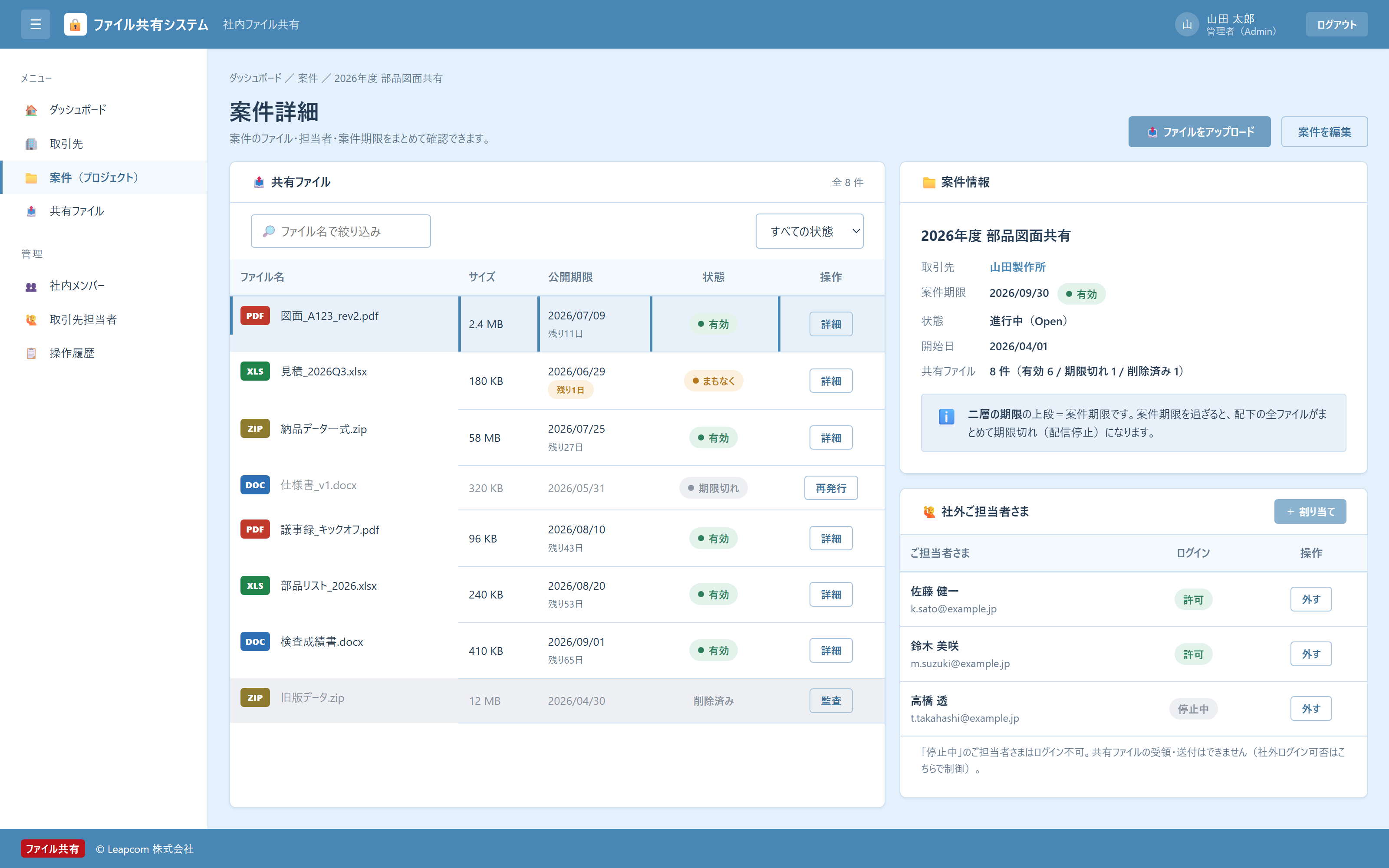
Task: Open 詳細 for 部品リスト_2026.xlsx
Action: [830, 595]
